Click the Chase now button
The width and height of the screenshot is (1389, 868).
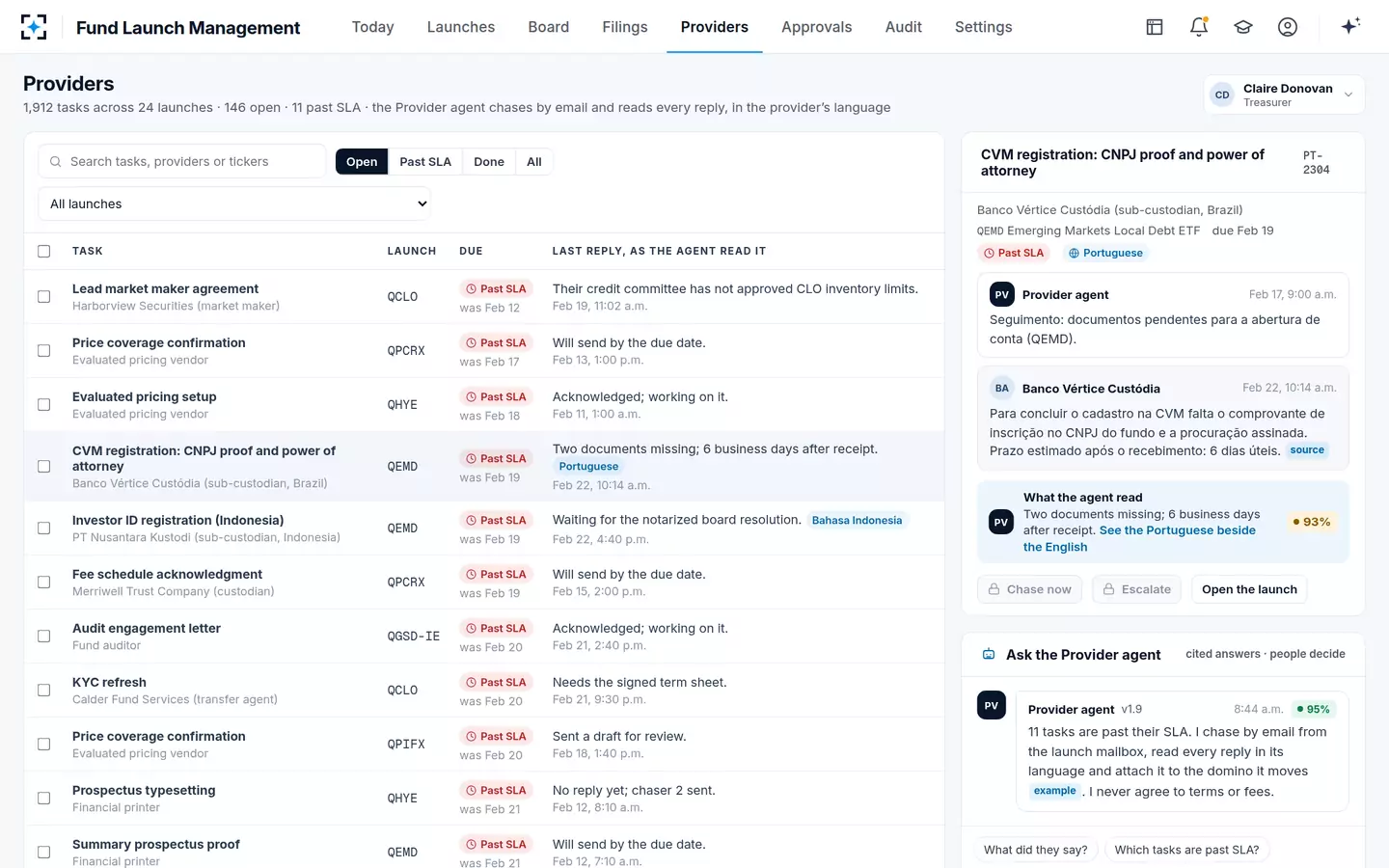click(x=1029, y=589)
